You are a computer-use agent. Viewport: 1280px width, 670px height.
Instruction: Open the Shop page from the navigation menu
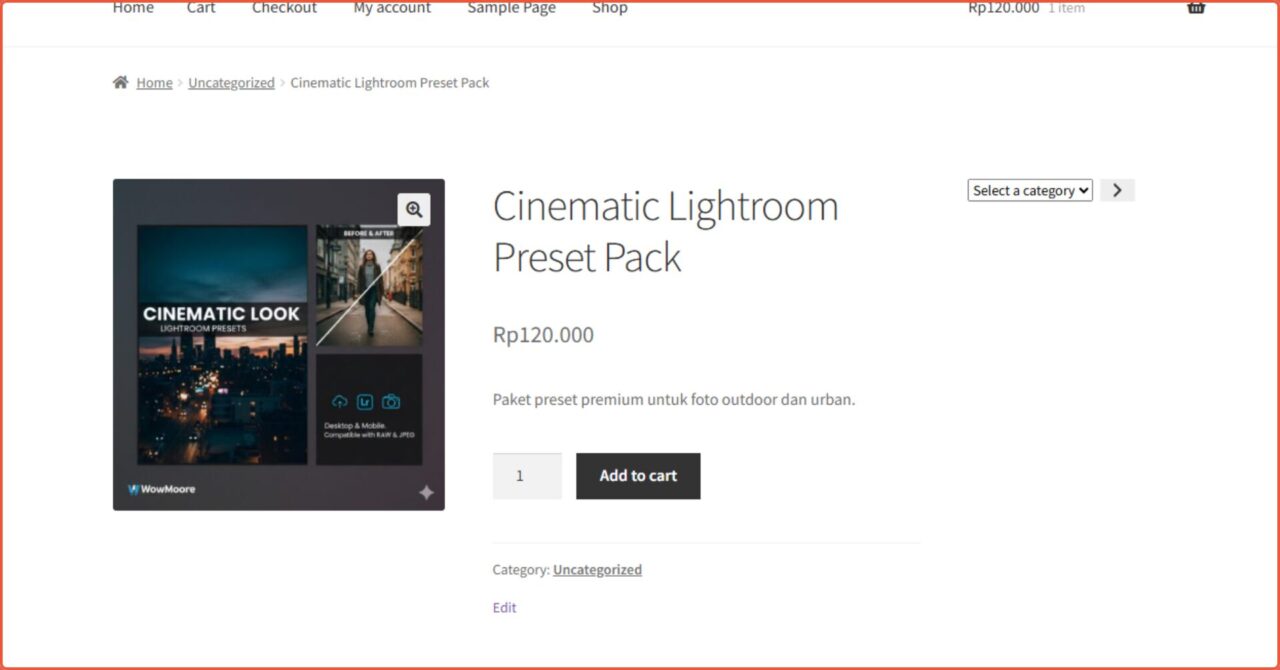[x=609, y=8]
